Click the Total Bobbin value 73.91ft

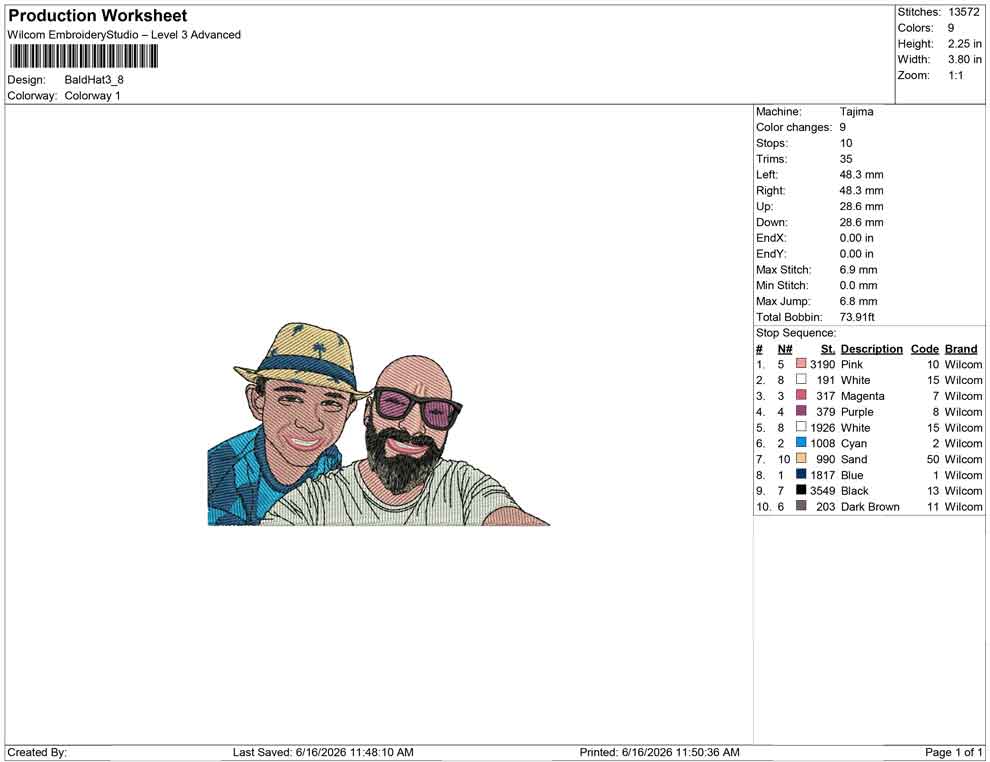point(857,317)
